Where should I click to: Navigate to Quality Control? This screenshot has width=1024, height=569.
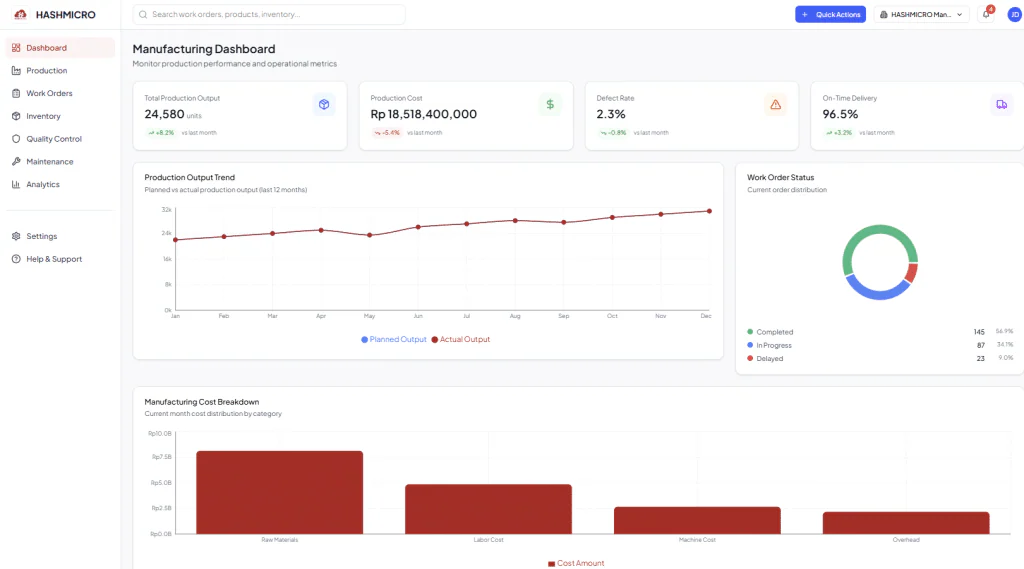pyautogui.click(x=60, y=139)
